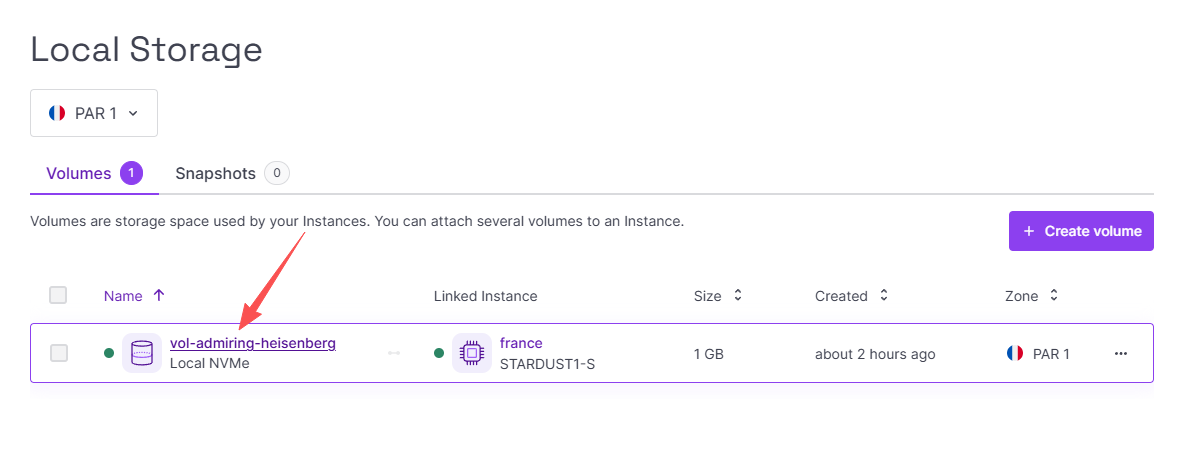1178x449 pixels.
Task: Click the French flag icon in the Zone column
Action: (1015, 353)
